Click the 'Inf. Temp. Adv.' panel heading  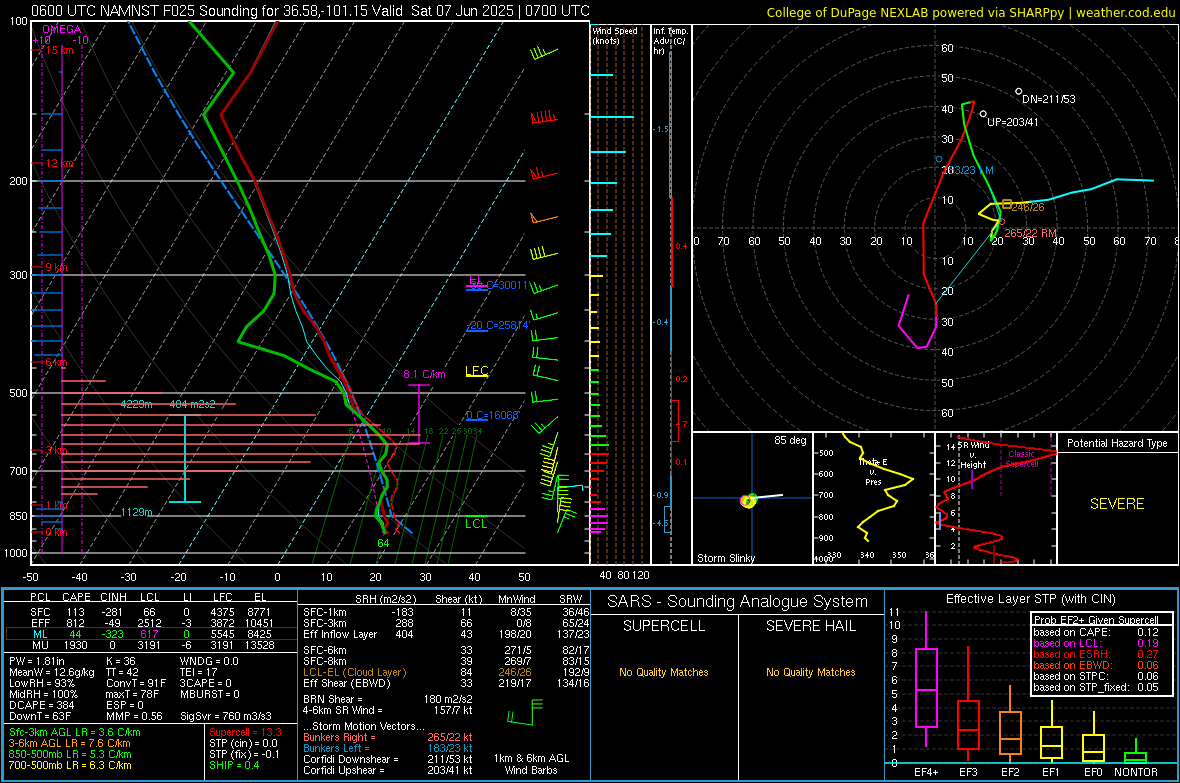click(670, 41)
